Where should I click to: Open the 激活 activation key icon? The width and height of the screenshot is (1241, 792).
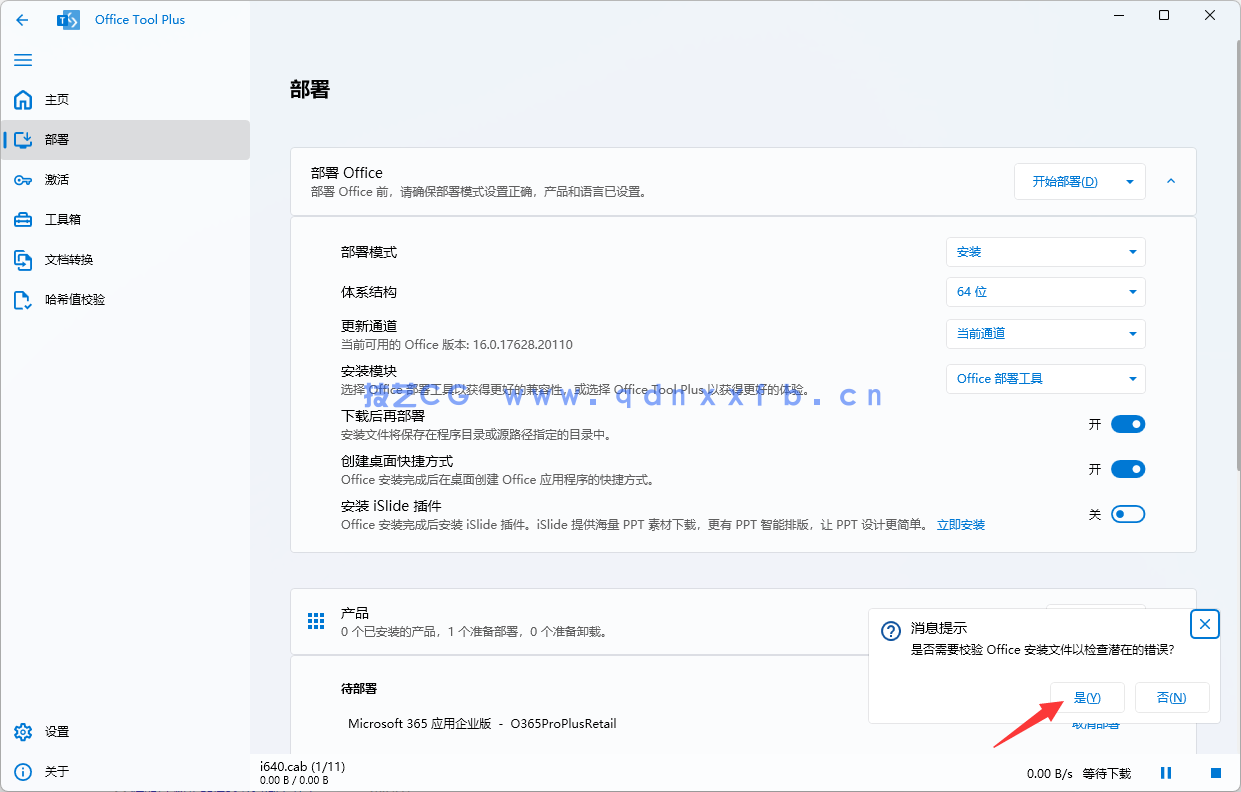pos(22,179)
